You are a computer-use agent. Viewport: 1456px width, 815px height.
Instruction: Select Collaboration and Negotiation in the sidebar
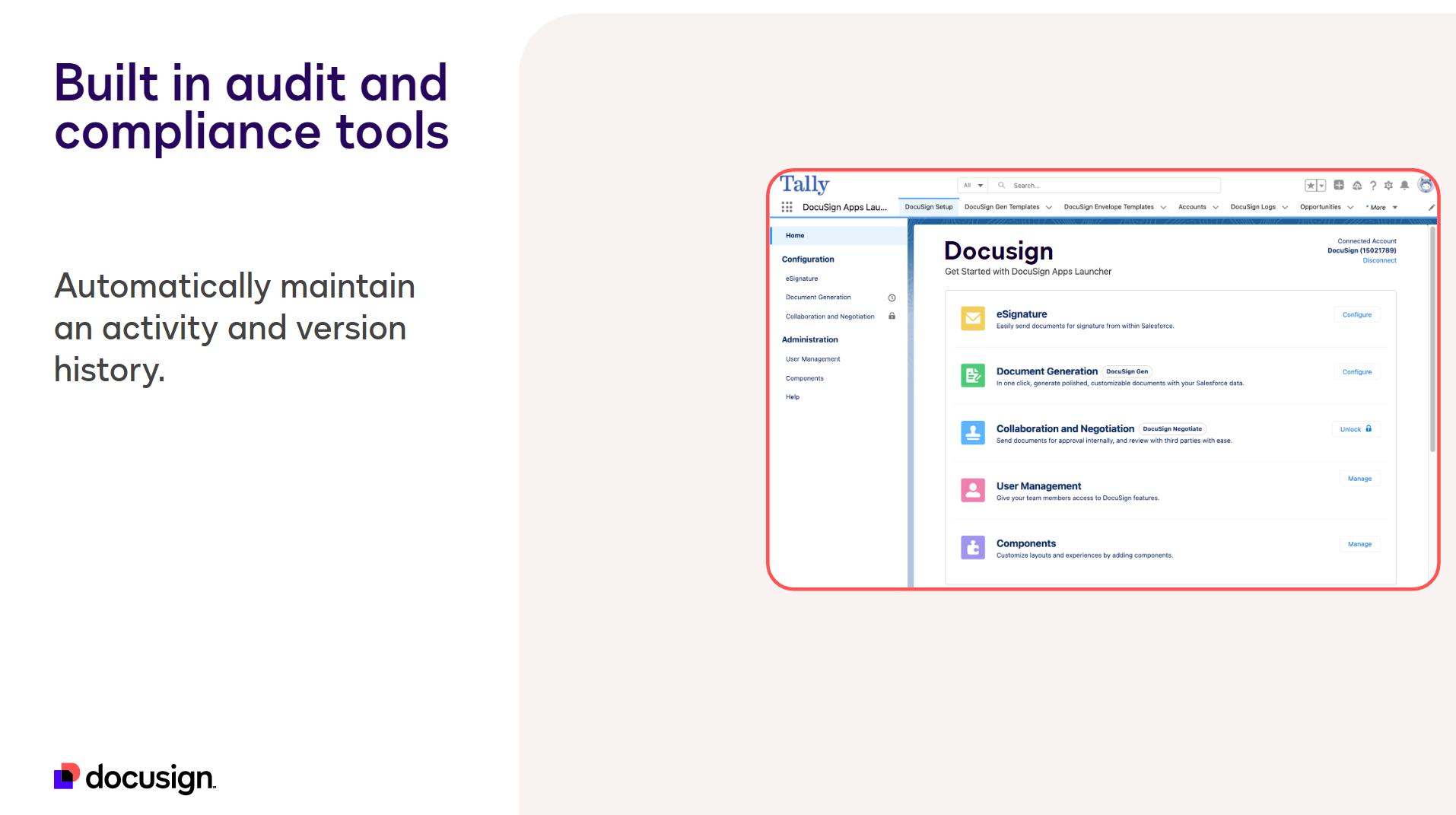[830, 317]
